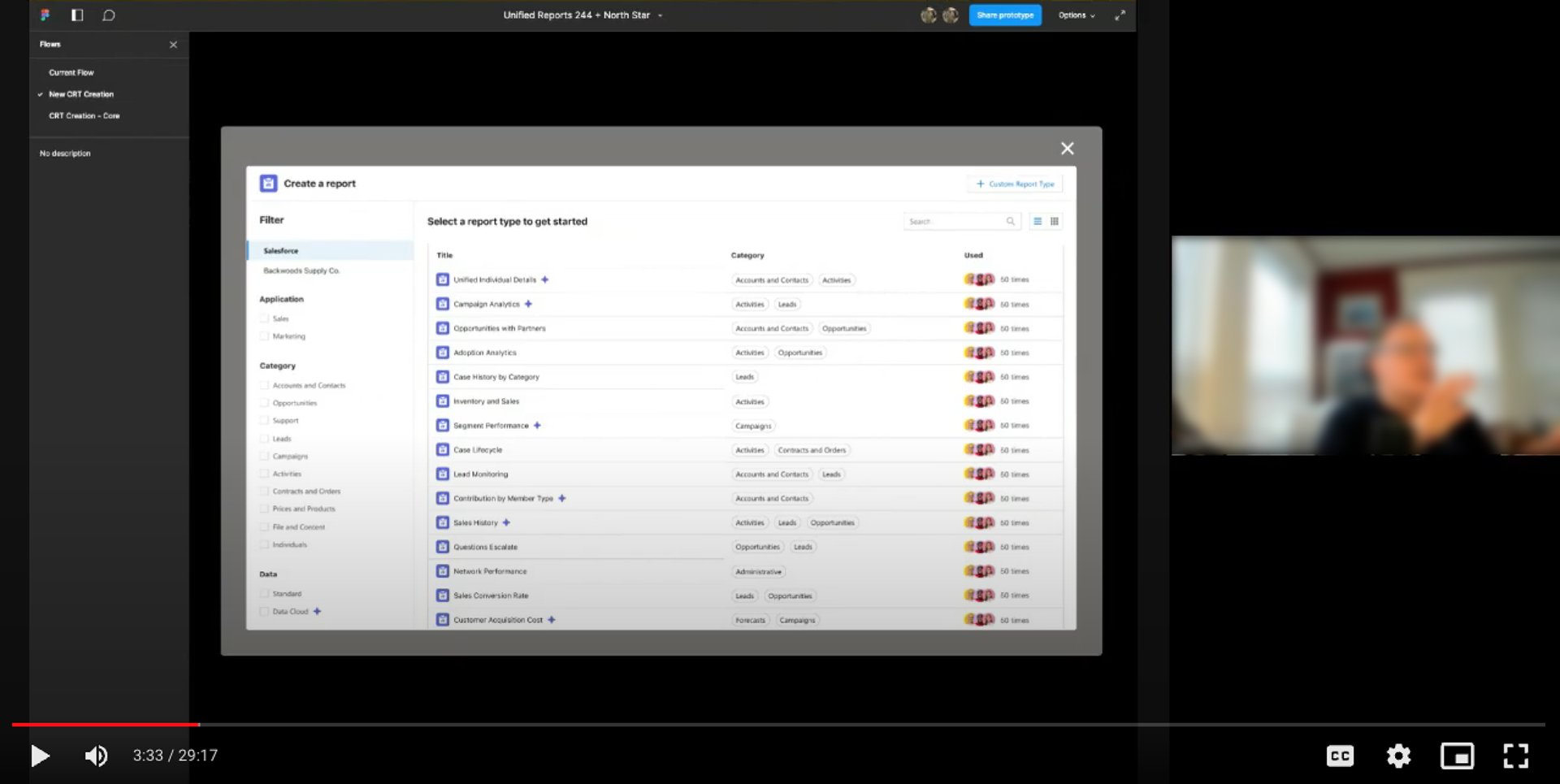Click the search magnifier icon
Viewport: 1560px width, 784px height.
(x=1010, y=221)
